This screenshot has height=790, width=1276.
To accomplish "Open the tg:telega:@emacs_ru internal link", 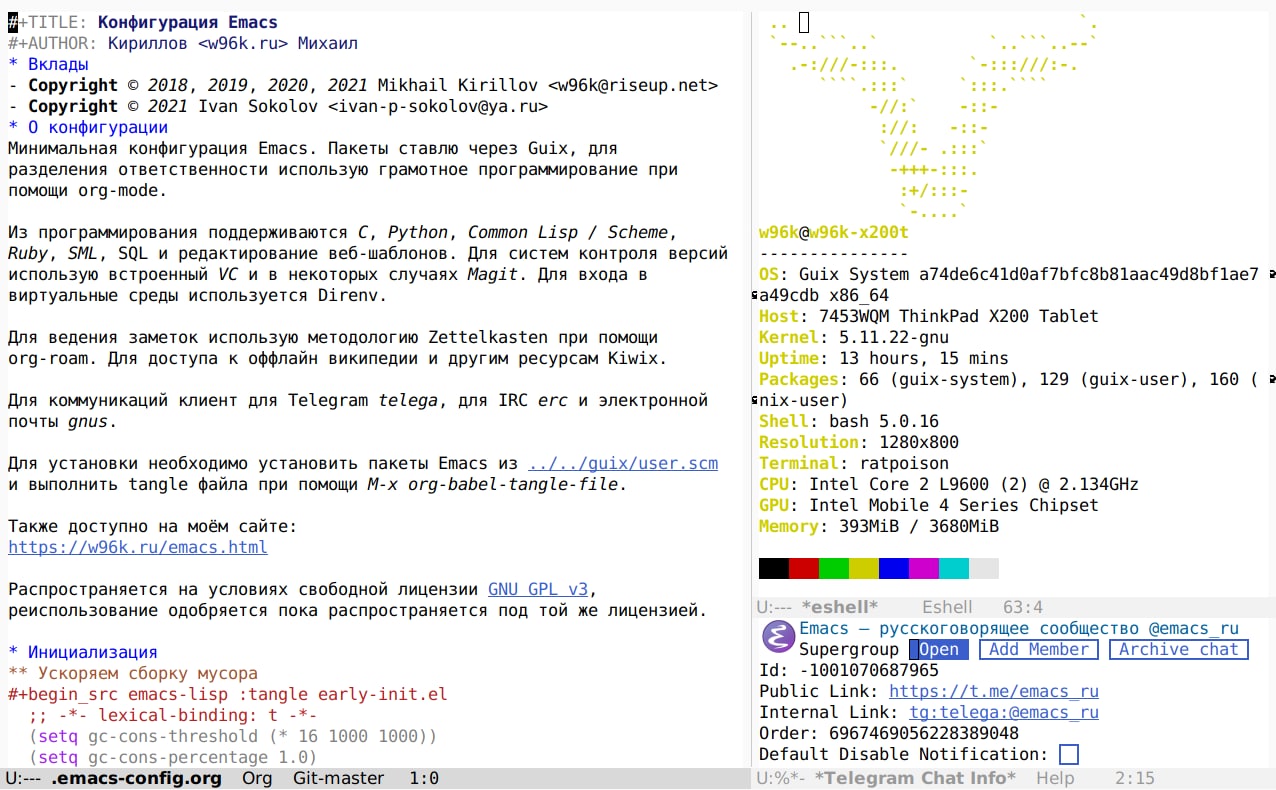I will click(1004, 712).
